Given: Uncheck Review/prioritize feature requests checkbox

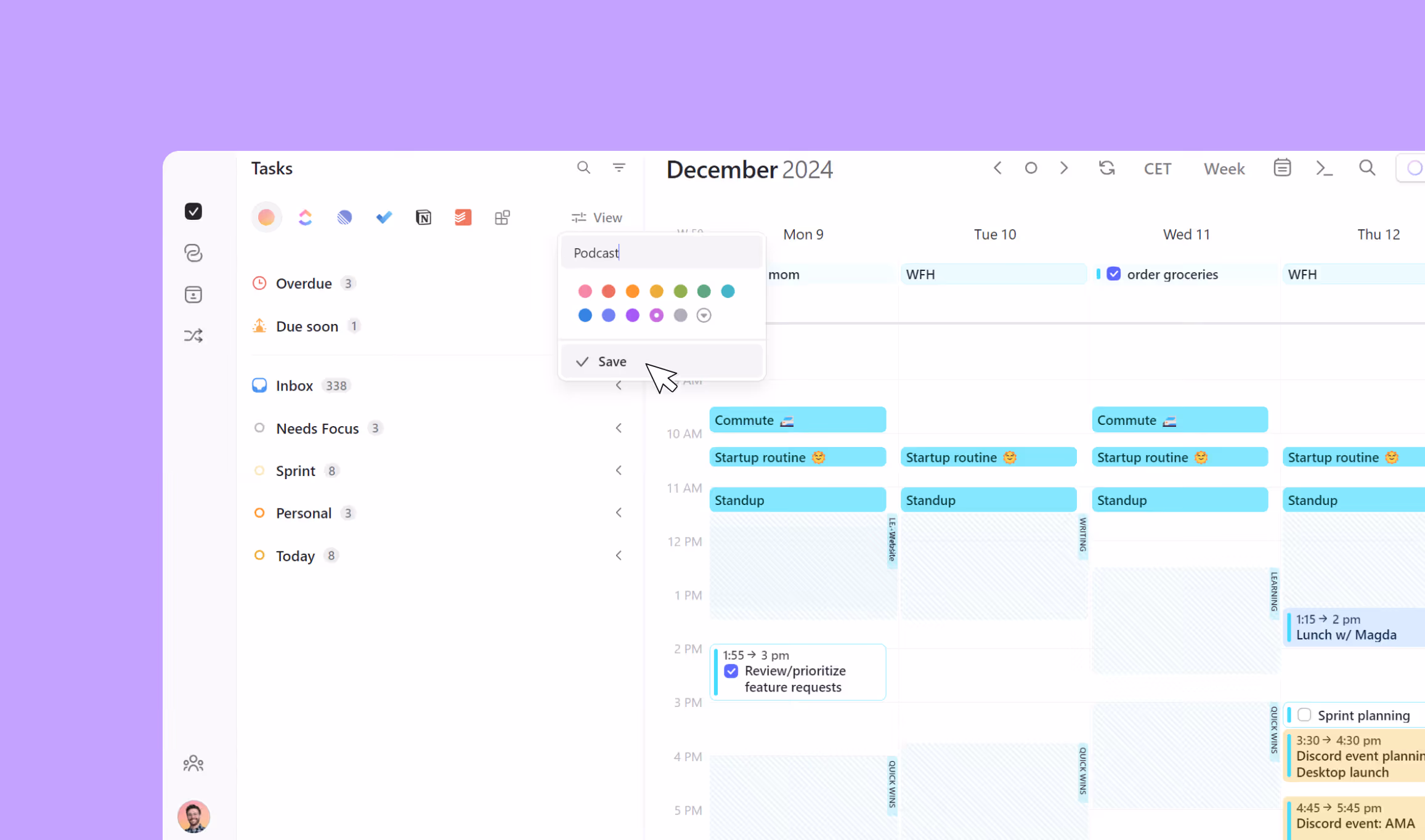Looking at the screenshot, I should pyautogui.click(x=731, y=671).
